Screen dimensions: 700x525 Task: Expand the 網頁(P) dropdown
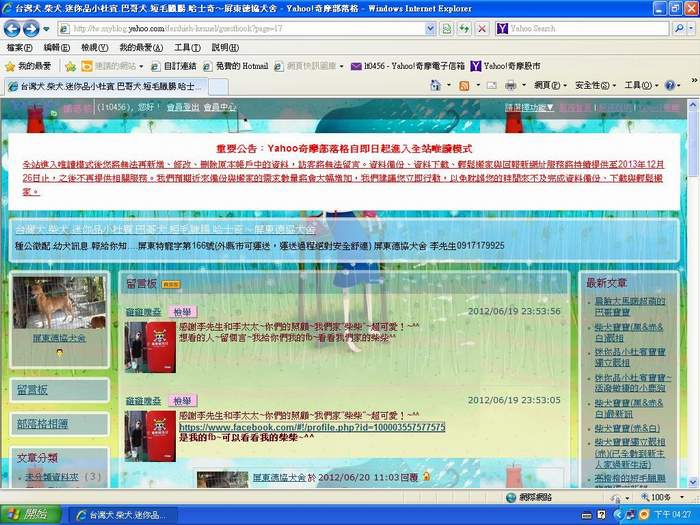point(550,85)
